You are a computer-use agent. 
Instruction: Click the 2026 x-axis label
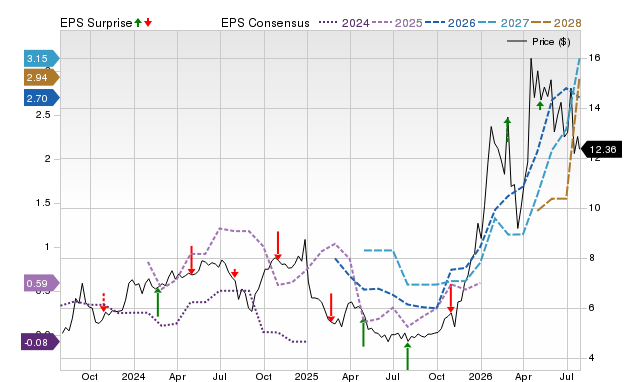[480, 376]
